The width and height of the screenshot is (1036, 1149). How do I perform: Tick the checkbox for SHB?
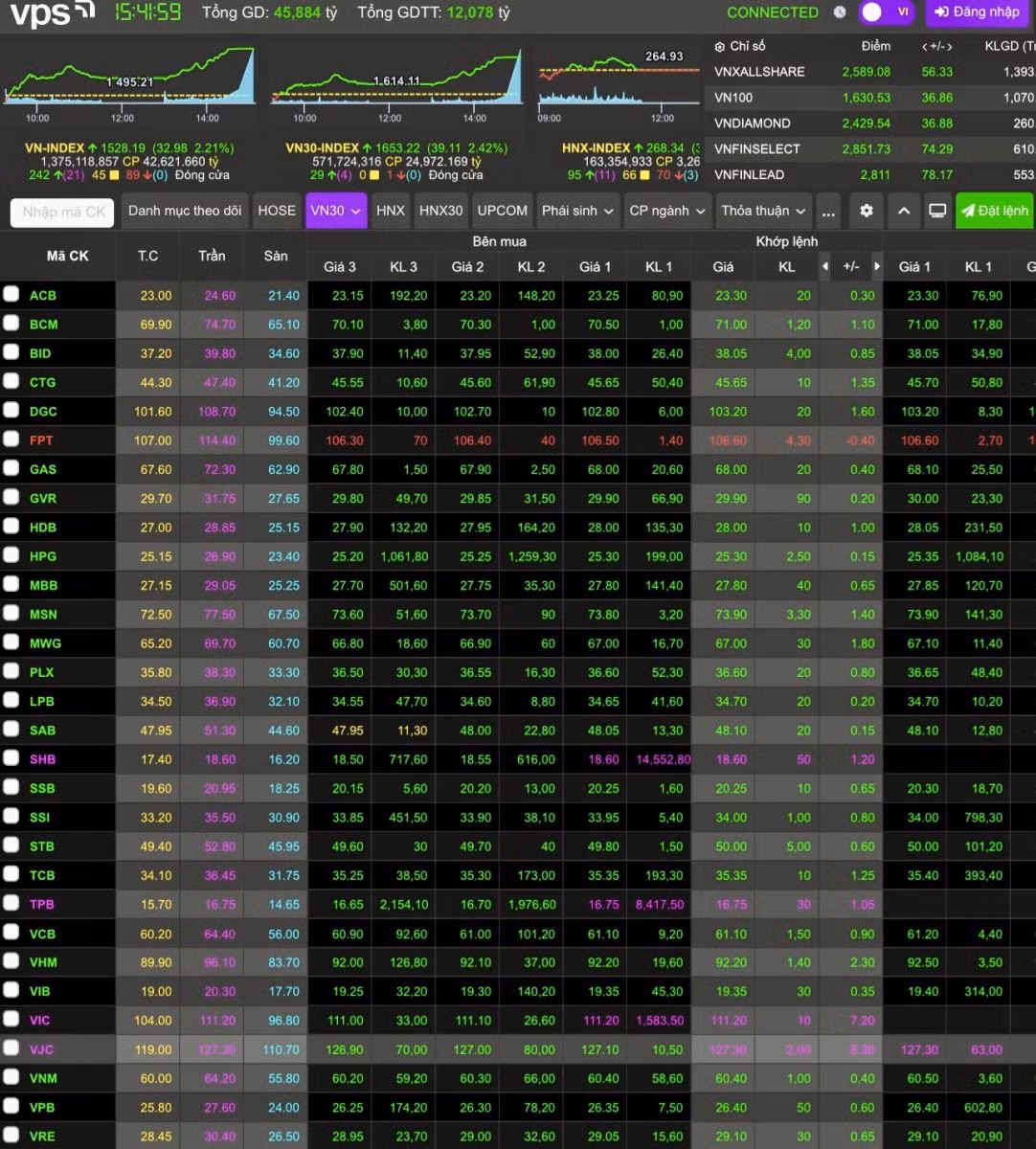click(11, 758)
